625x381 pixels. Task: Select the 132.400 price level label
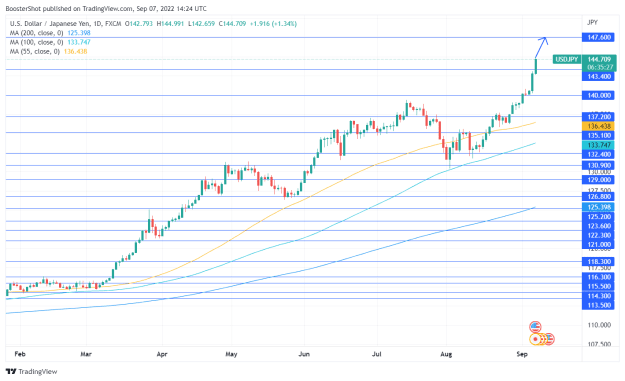599,155
